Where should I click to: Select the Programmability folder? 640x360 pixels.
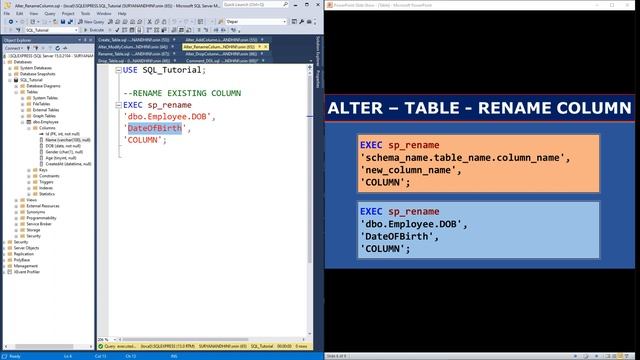pos(41,218)
